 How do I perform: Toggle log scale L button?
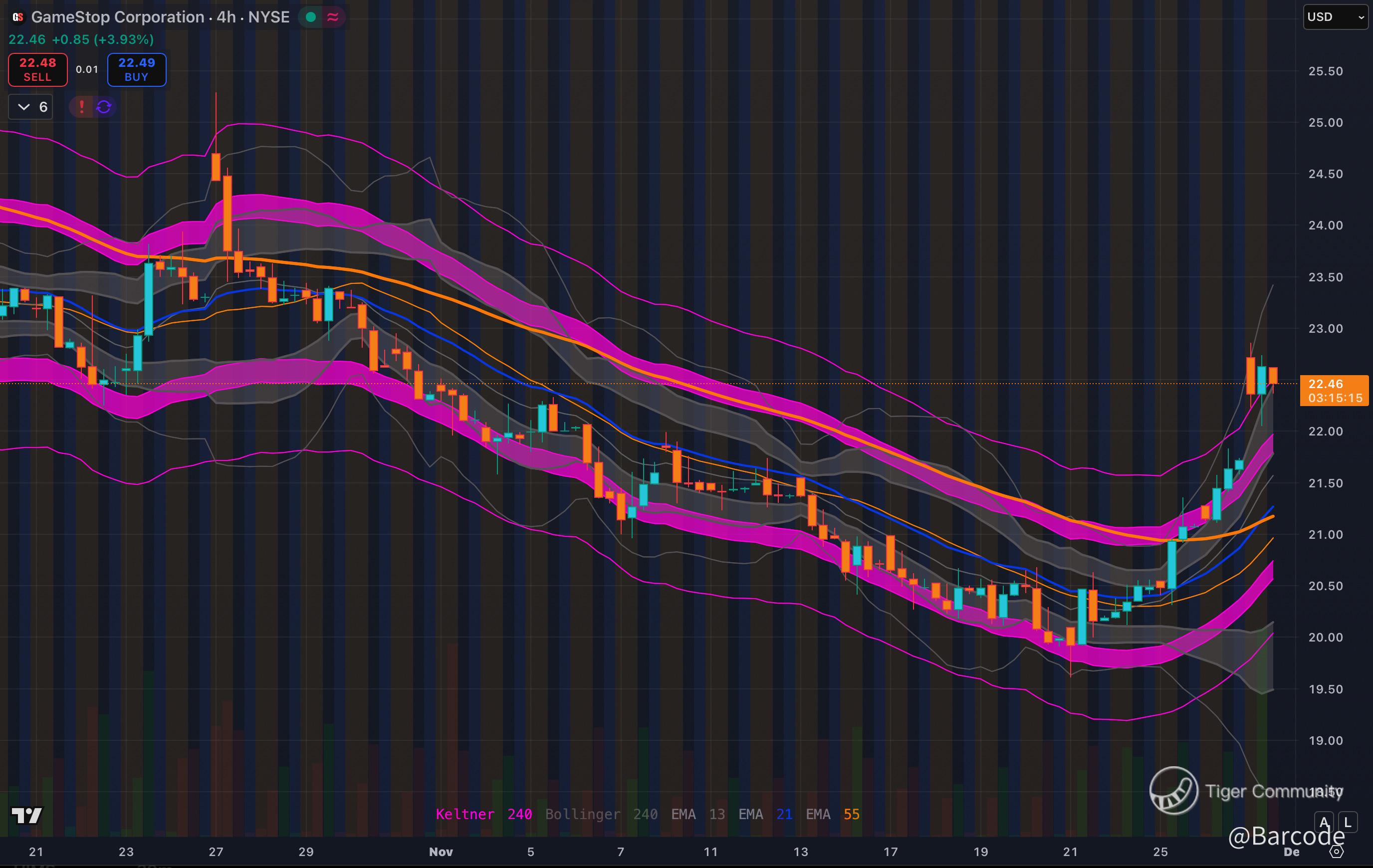point(1348,823)
